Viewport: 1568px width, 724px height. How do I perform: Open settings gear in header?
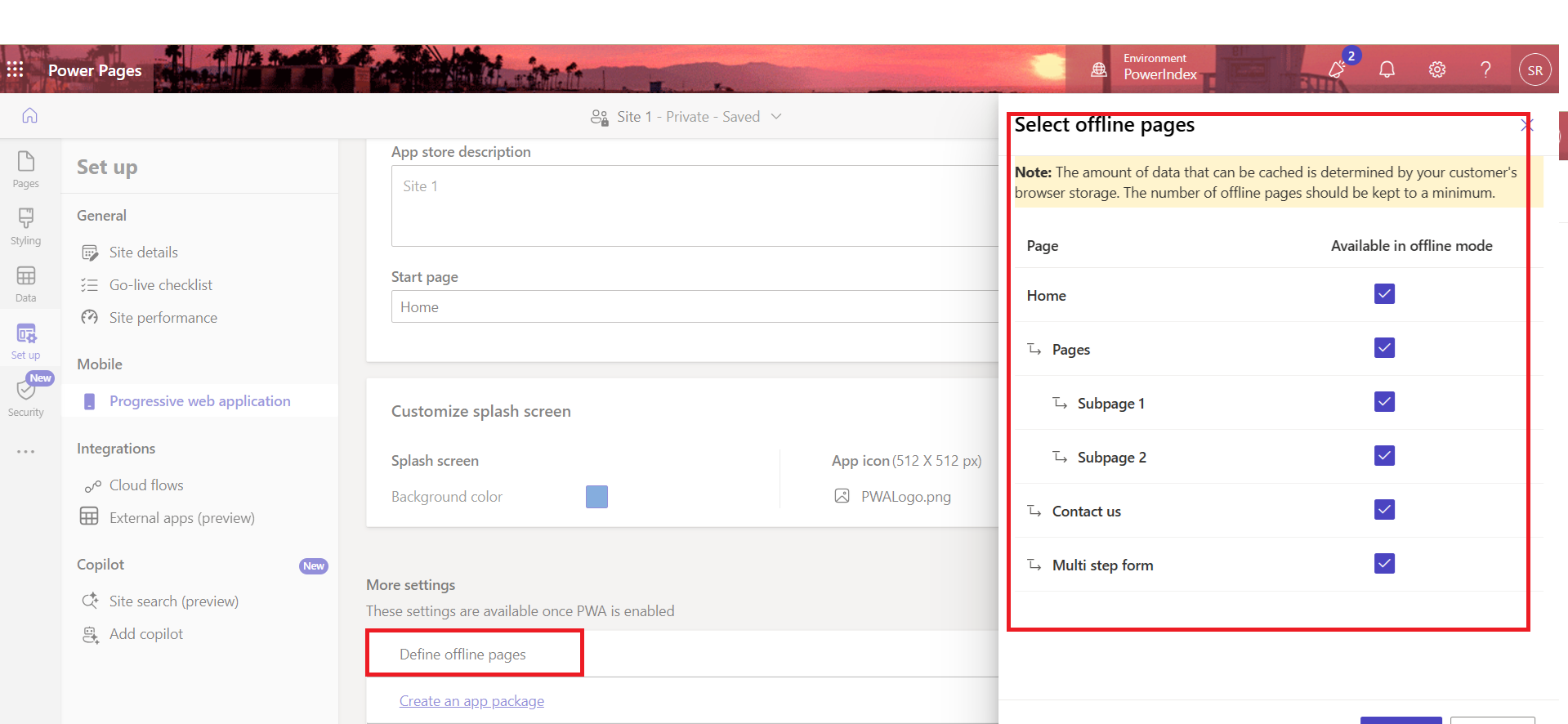(x=1436, y=69)
